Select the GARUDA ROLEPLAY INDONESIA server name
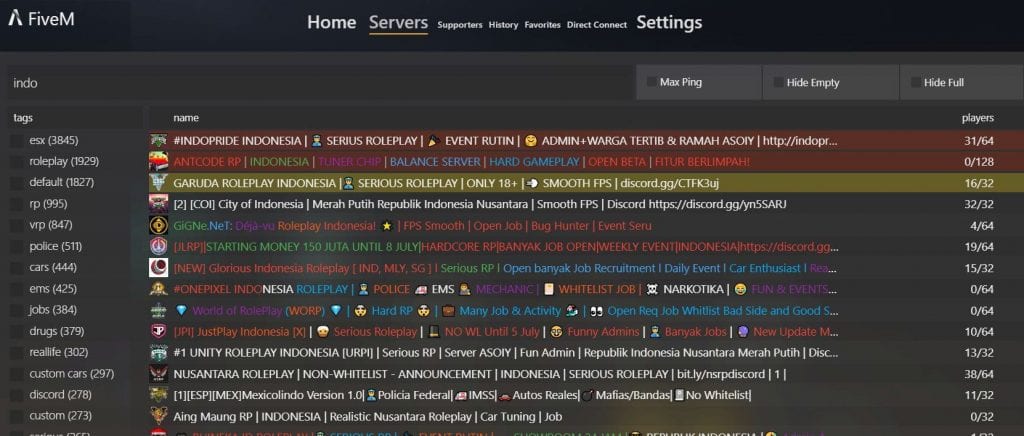Image resolution: width=1024 pixels, height=436 pixels. click(446, 183)
